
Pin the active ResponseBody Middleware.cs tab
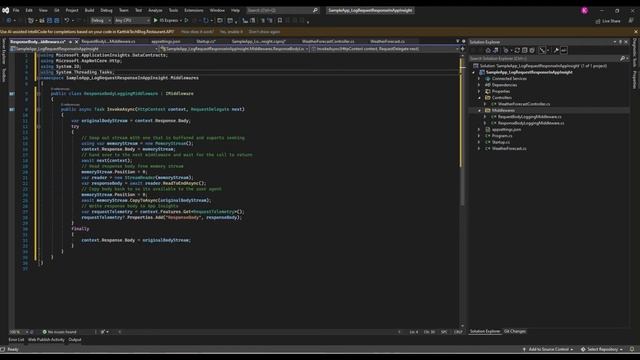click(70, 42)
